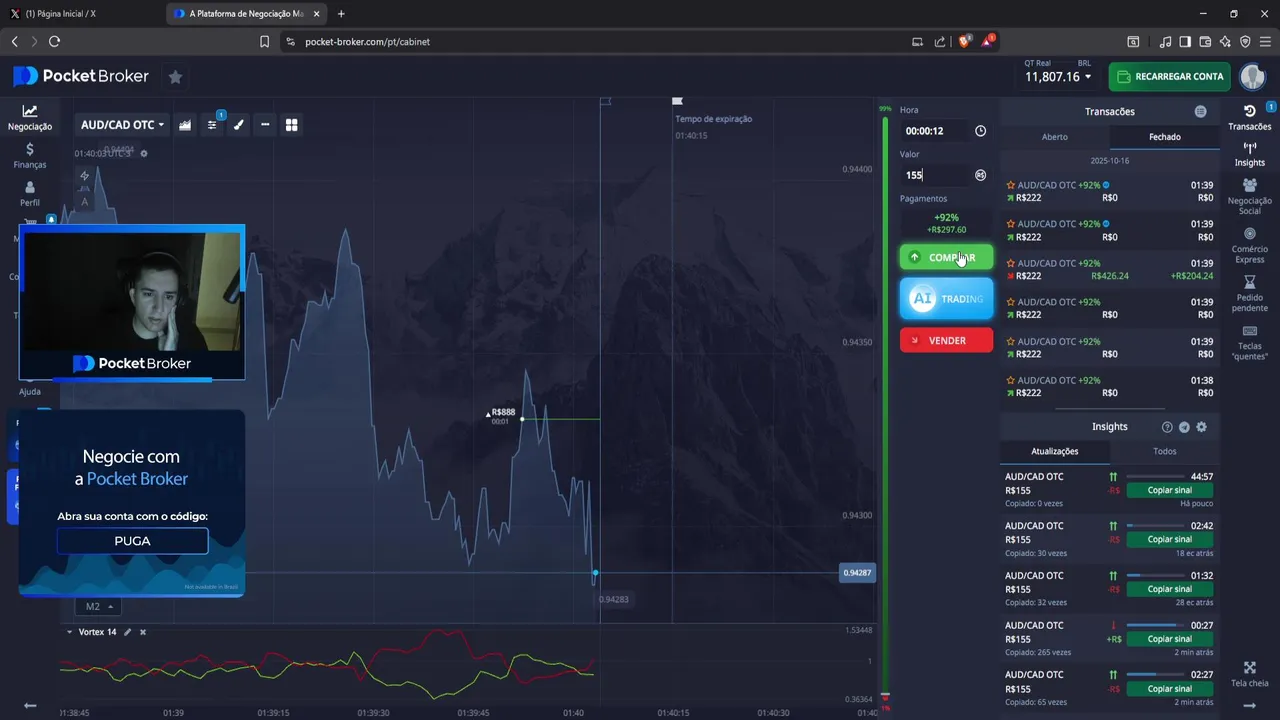
Task: Open the AI TRADING button
Action: pos(946,298)
